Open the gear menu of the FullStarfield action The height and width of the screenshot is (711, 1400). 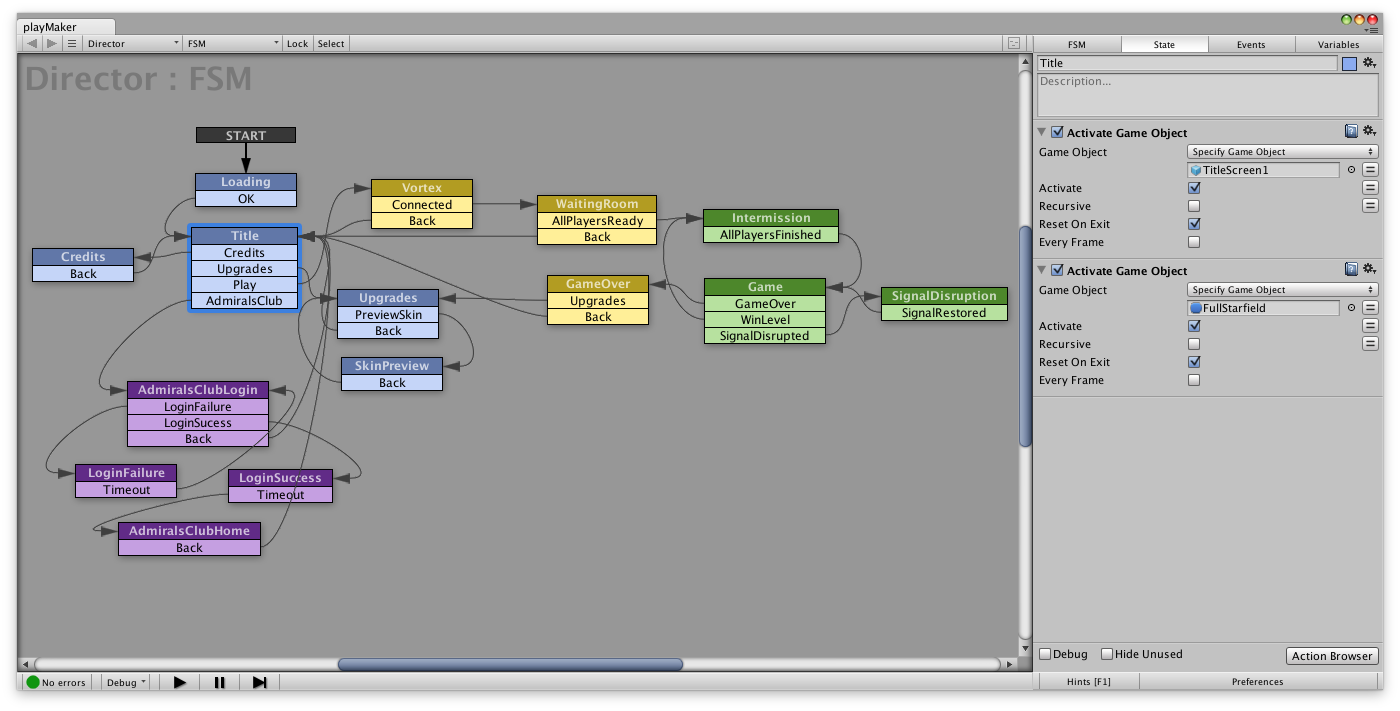coord(1370,269)
